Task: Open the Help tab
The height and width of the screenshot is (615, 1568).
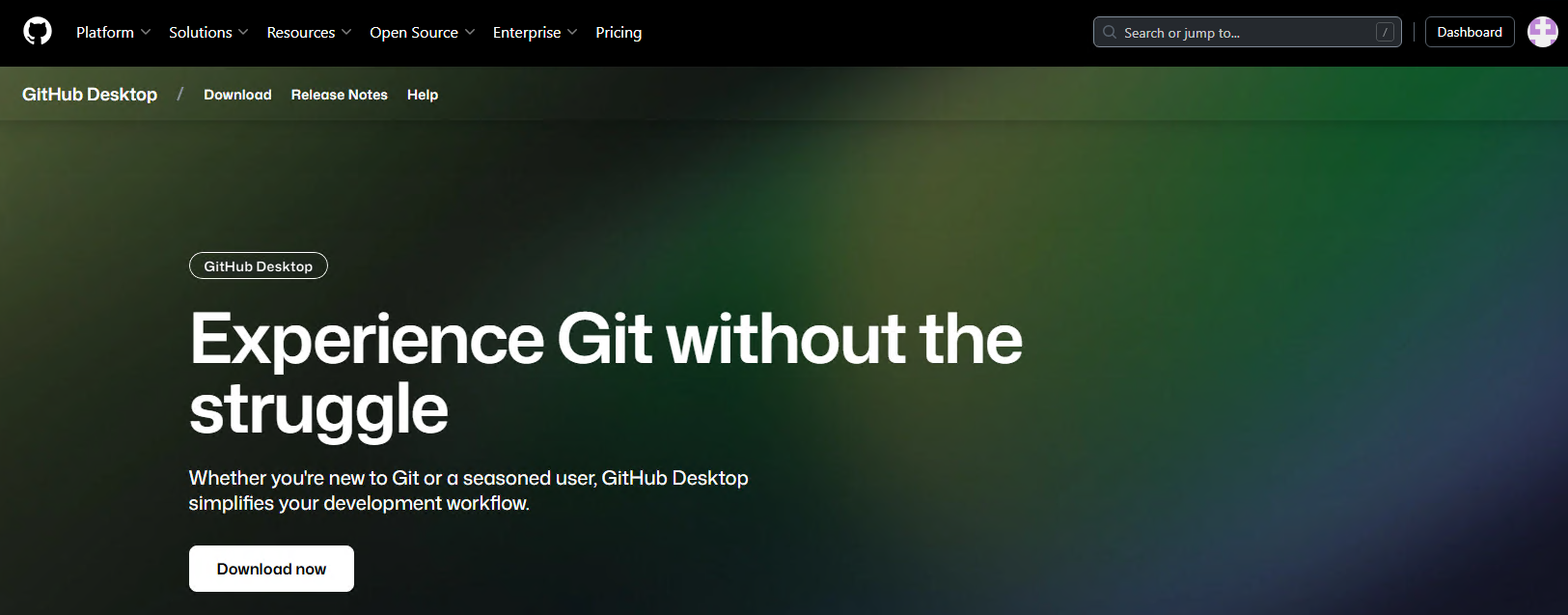Action: (x=423, y=95)
